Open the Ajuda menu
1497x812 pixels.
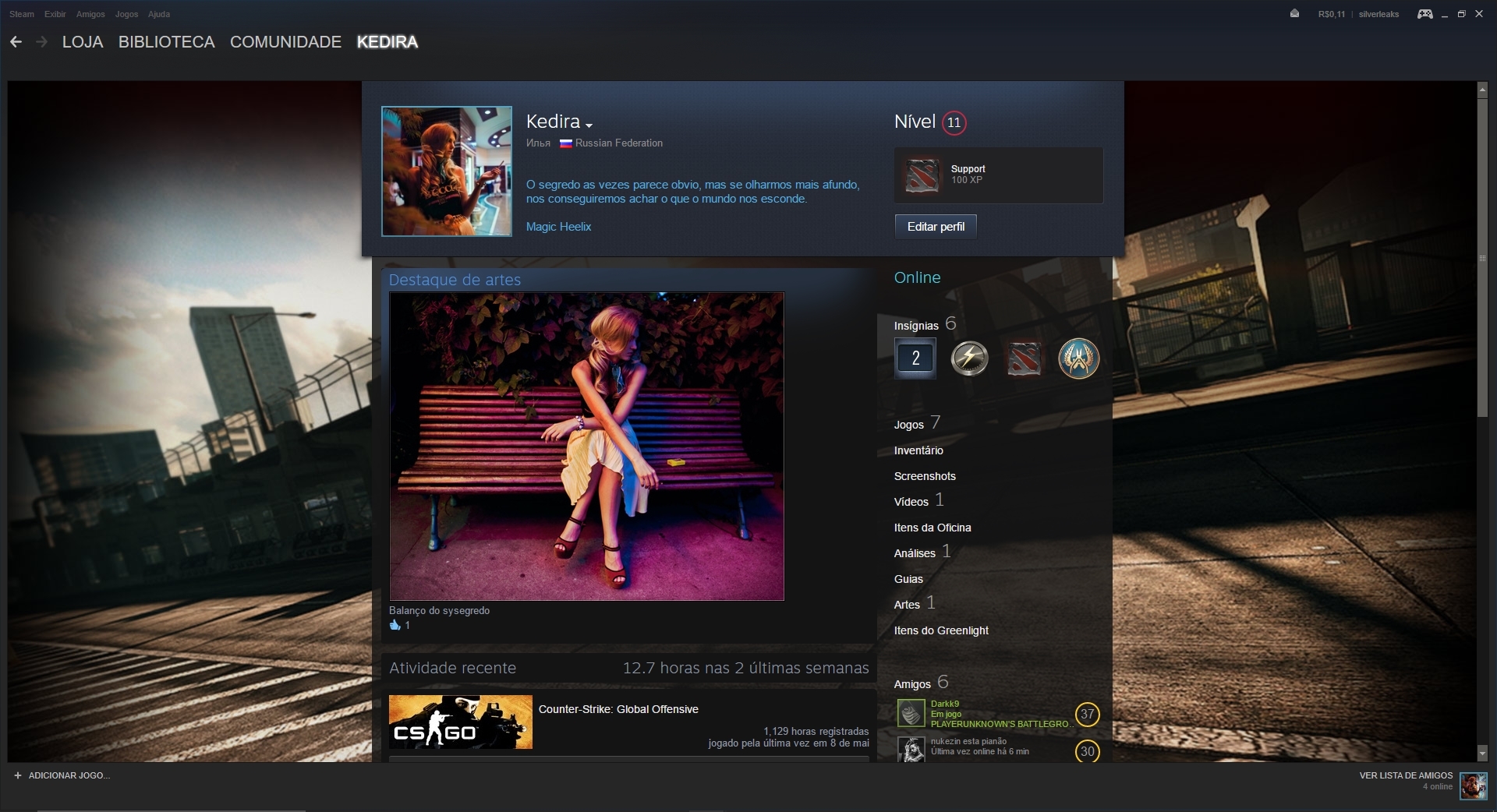click(159, 14)
